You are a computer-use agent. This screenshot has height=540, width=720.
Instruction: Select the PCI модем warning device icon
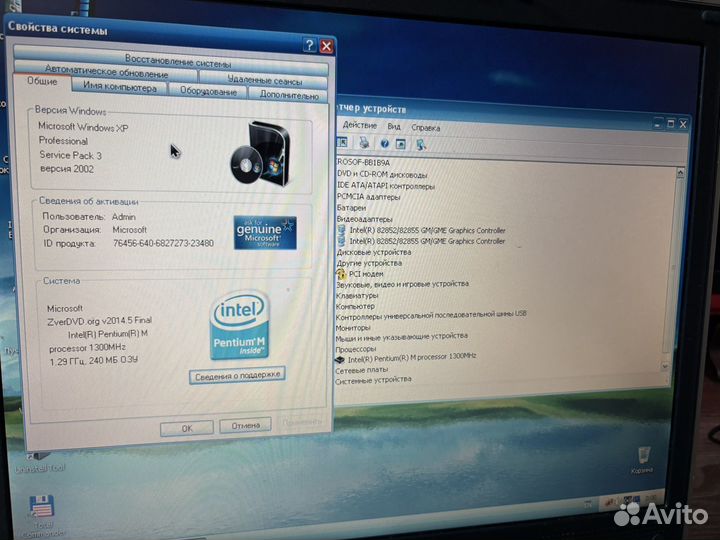[341, 274]
